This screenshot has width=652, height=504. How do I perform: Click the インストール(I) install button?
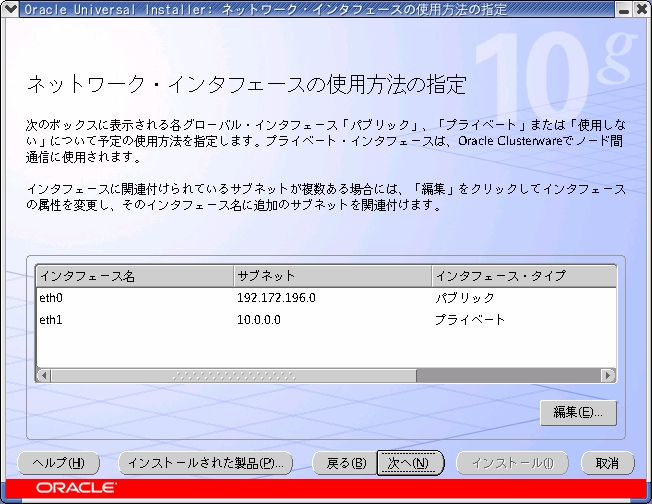[x=512, y=463]
